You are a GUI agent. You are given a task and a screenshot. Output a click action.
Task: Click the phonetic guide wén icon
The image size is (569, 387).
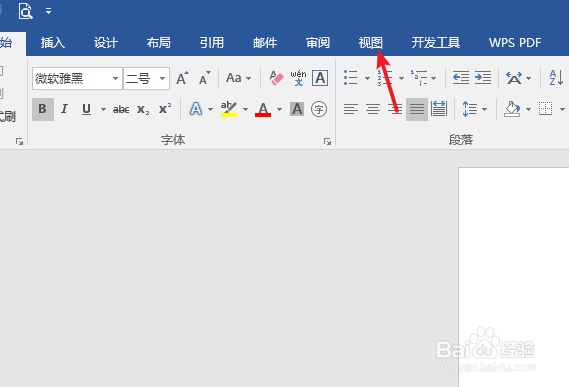[x=298, y=78]
